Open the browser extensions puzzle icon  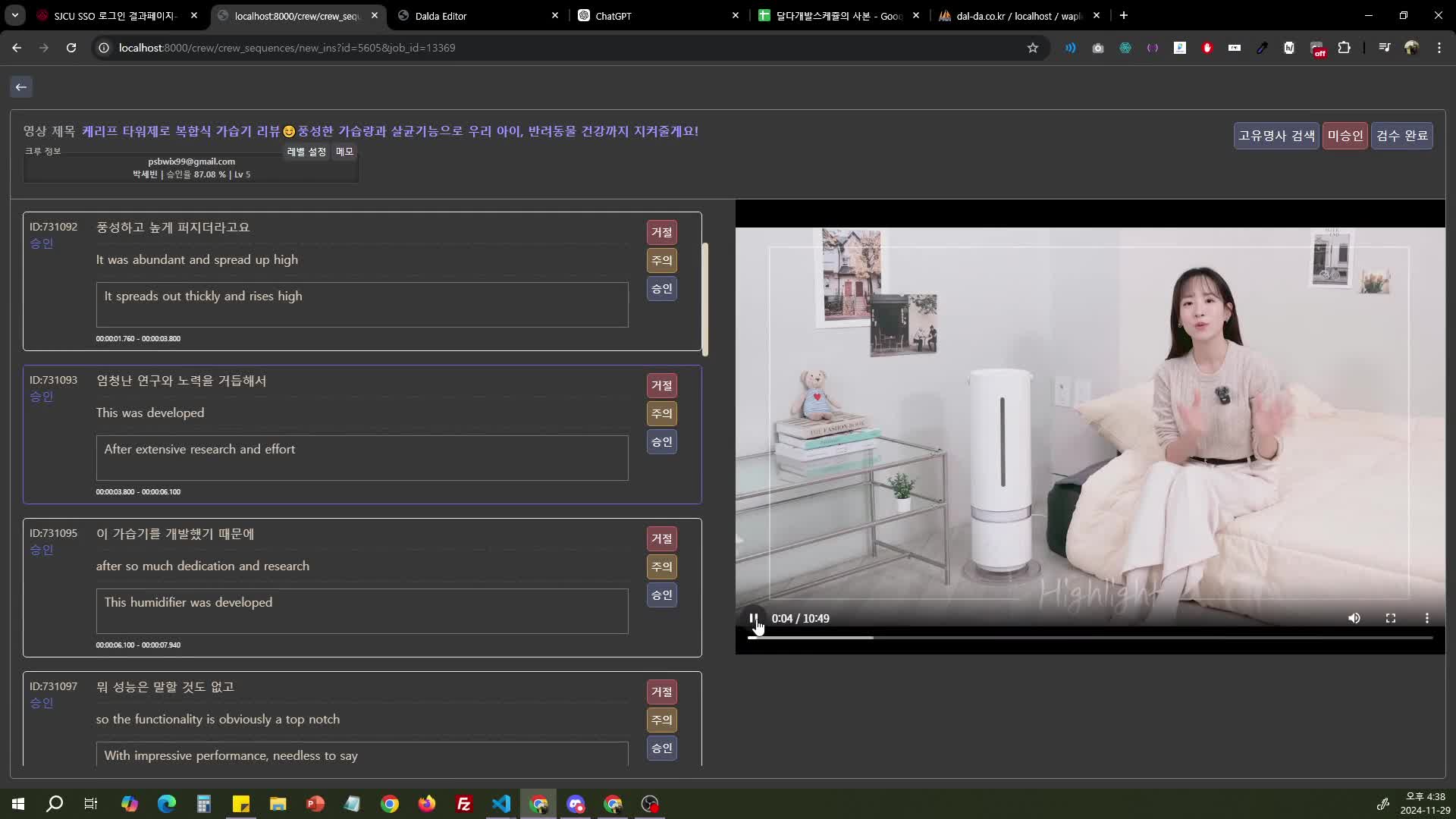click(x=1345, y=48)
